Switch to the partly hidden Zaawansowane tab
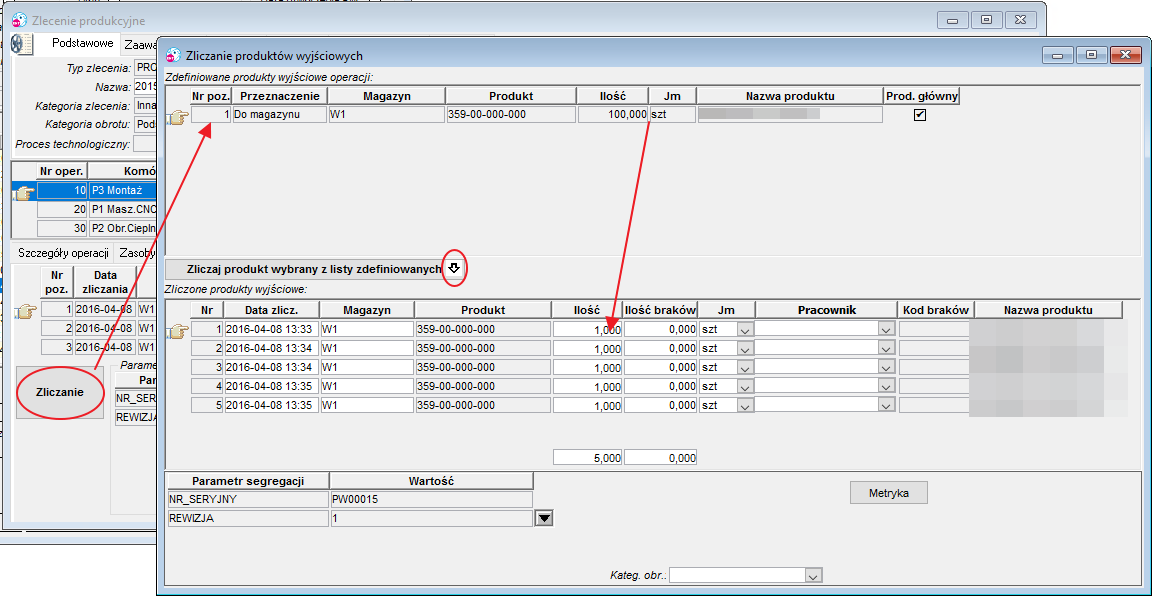1153x596 pixels. click(140, 44)
